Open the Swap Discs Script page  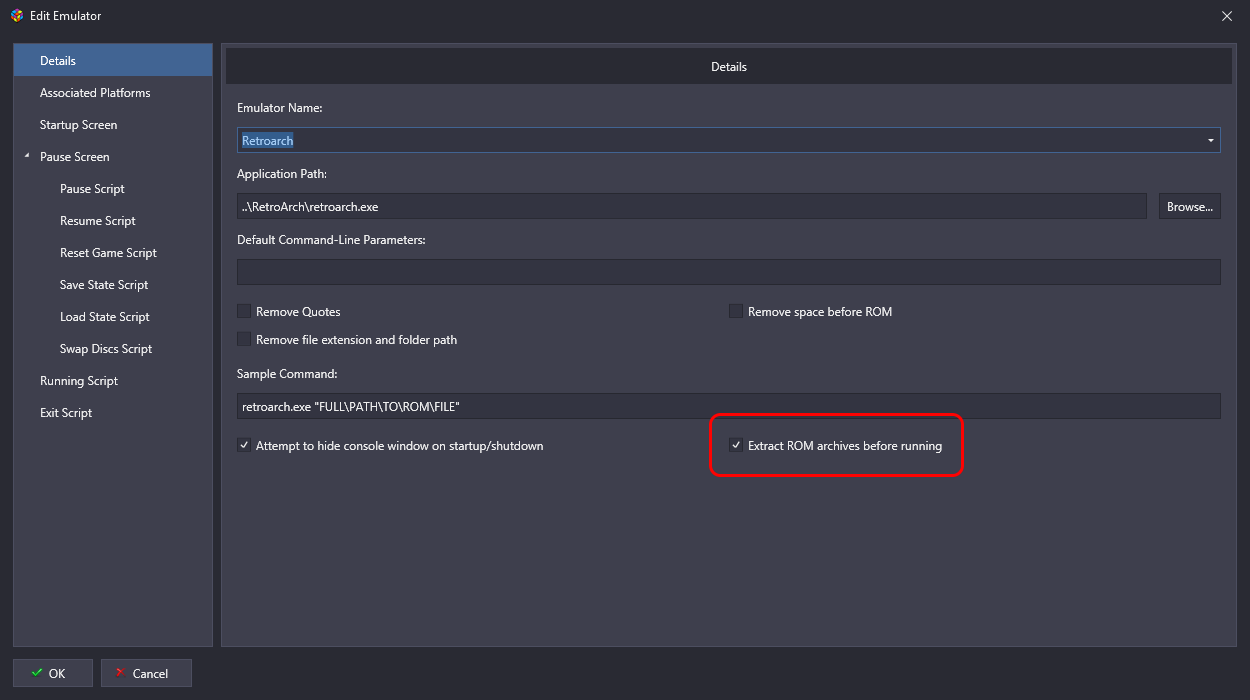[106, 349]
